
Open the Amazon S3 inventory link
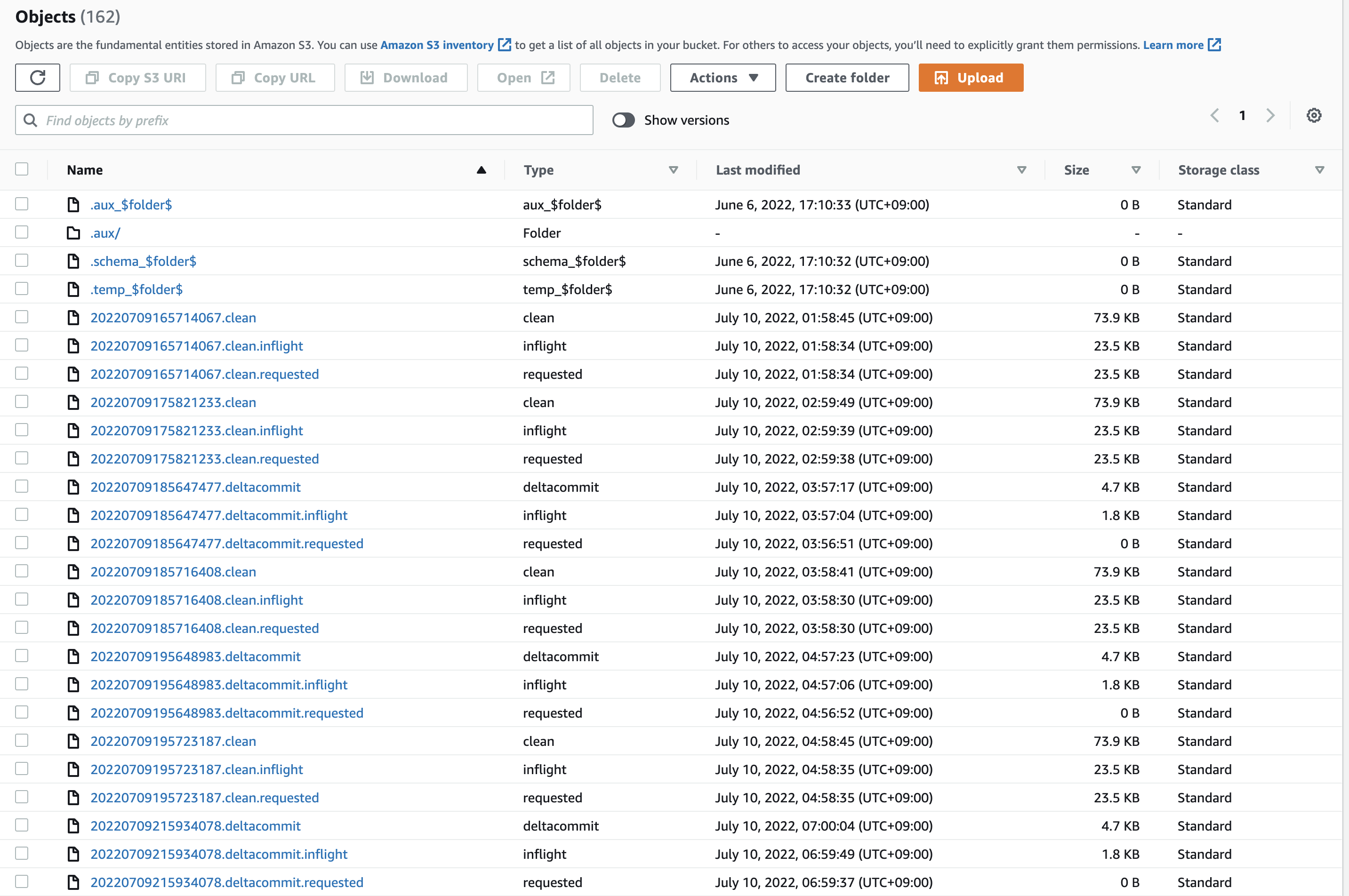[437, 45]
